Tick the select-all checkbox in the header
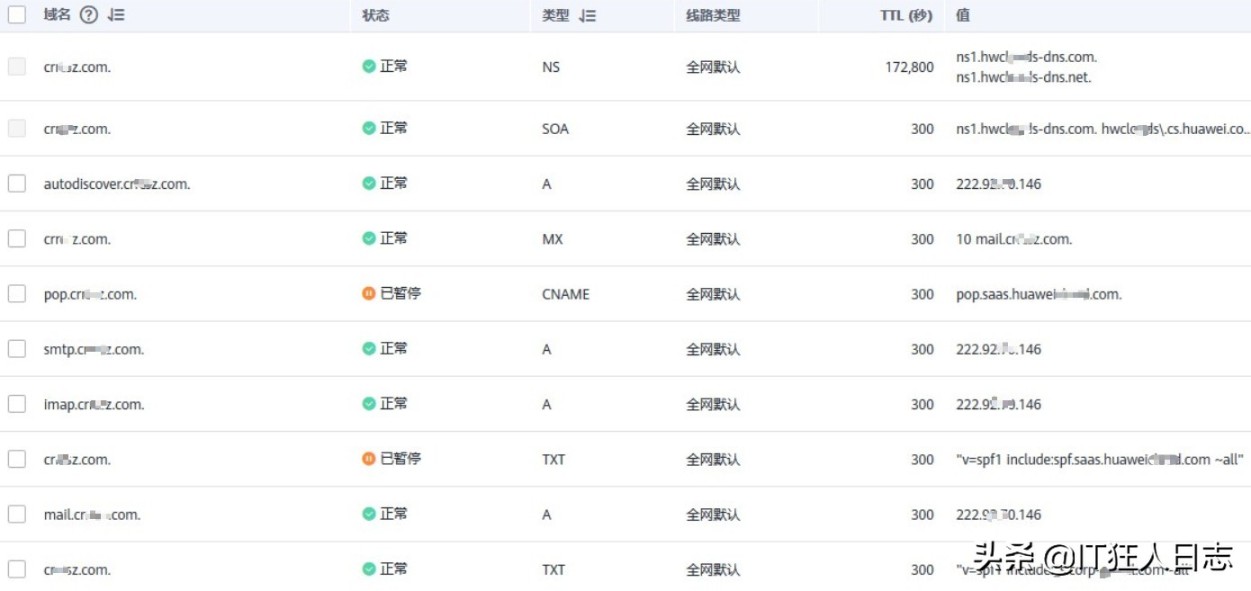Image resolution: width=1251 pixels, height=591 pixels. tap(17, 16)
